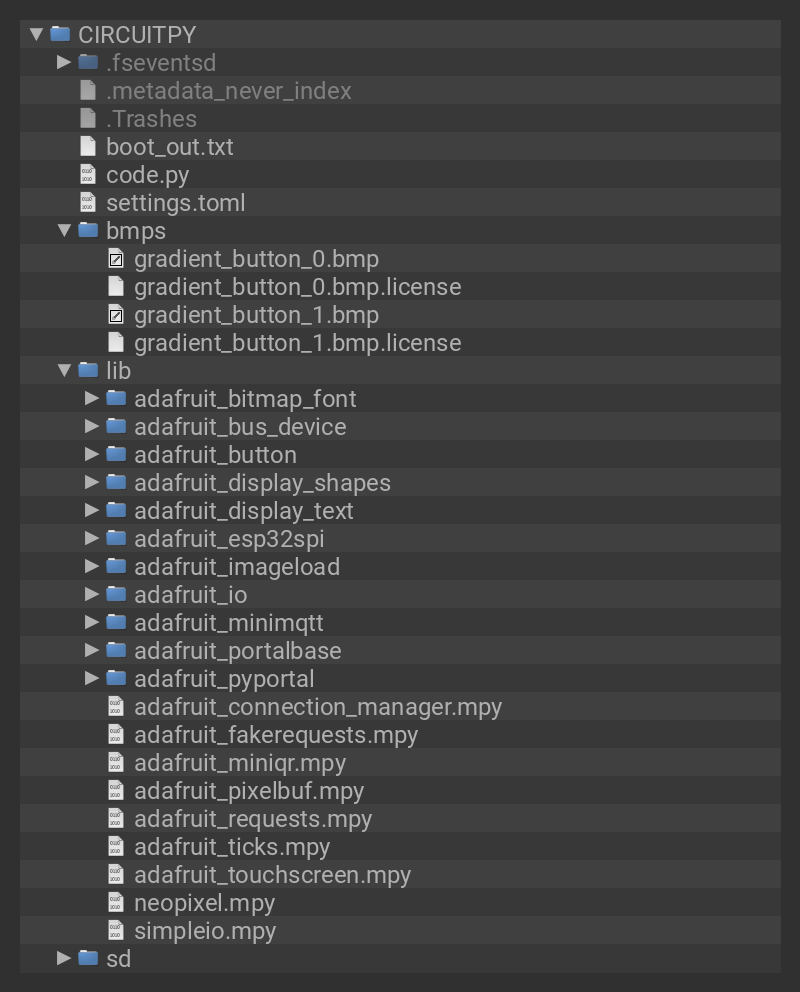
Task: Collapse the bmps folder
Action: point(65,231)
